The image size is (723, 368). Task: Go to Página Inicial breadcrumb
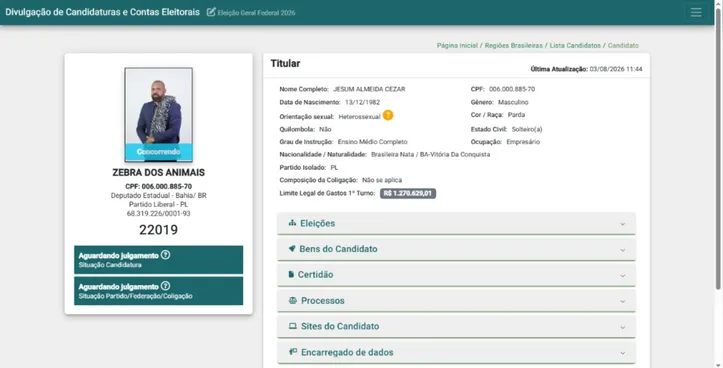click(x=457, y=45)
